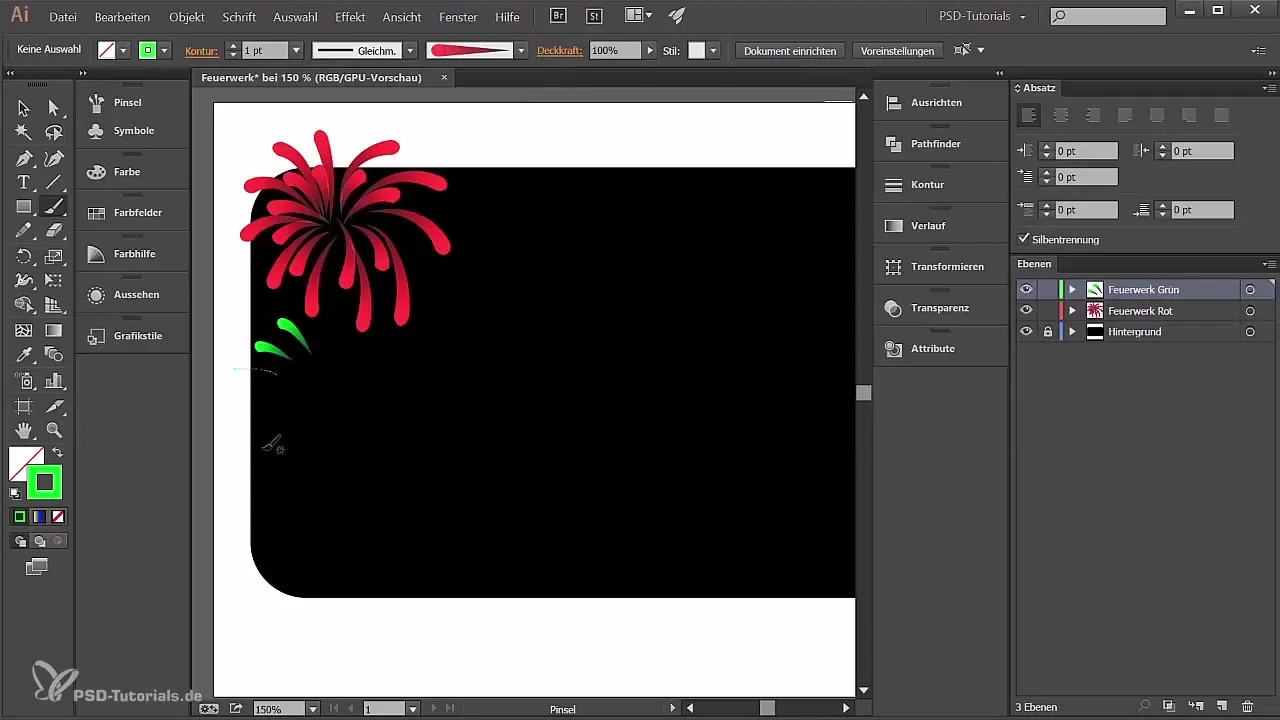1280x720 pixels.
Task: Unlock the Hintergrund layer
Action: pyautogui.click(x=1048, y=331)
